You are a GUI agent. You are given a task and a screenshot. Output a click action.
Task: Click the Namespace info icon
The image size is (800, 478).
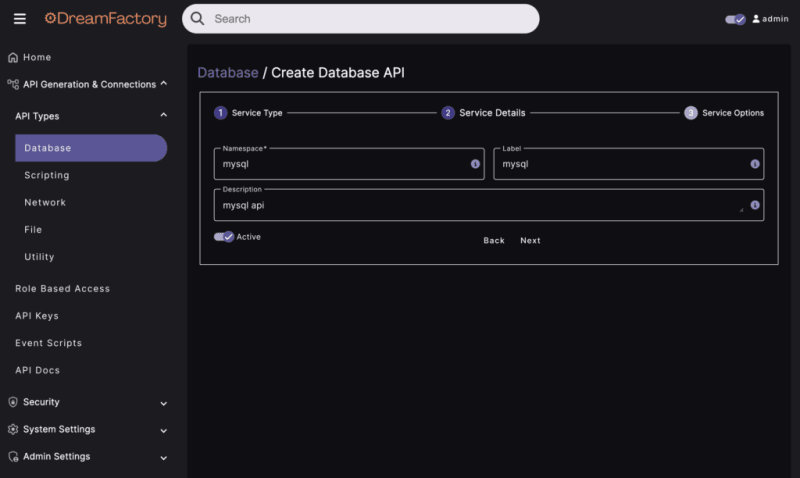click(x=475, y=164)
